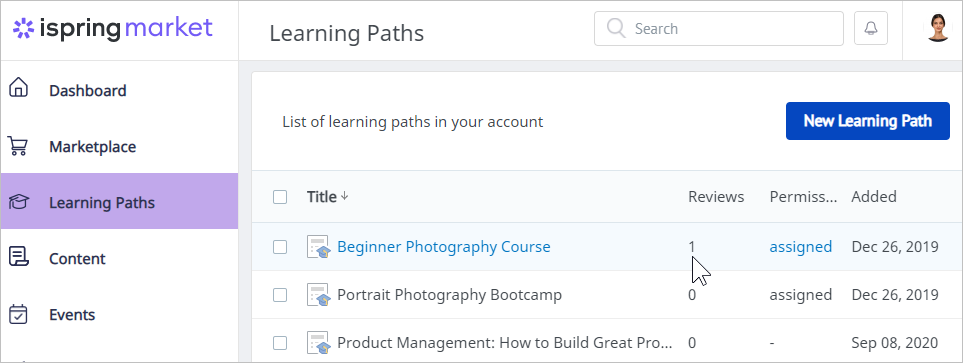Click review count 0 for Portrait Photography

click(692, 295)
